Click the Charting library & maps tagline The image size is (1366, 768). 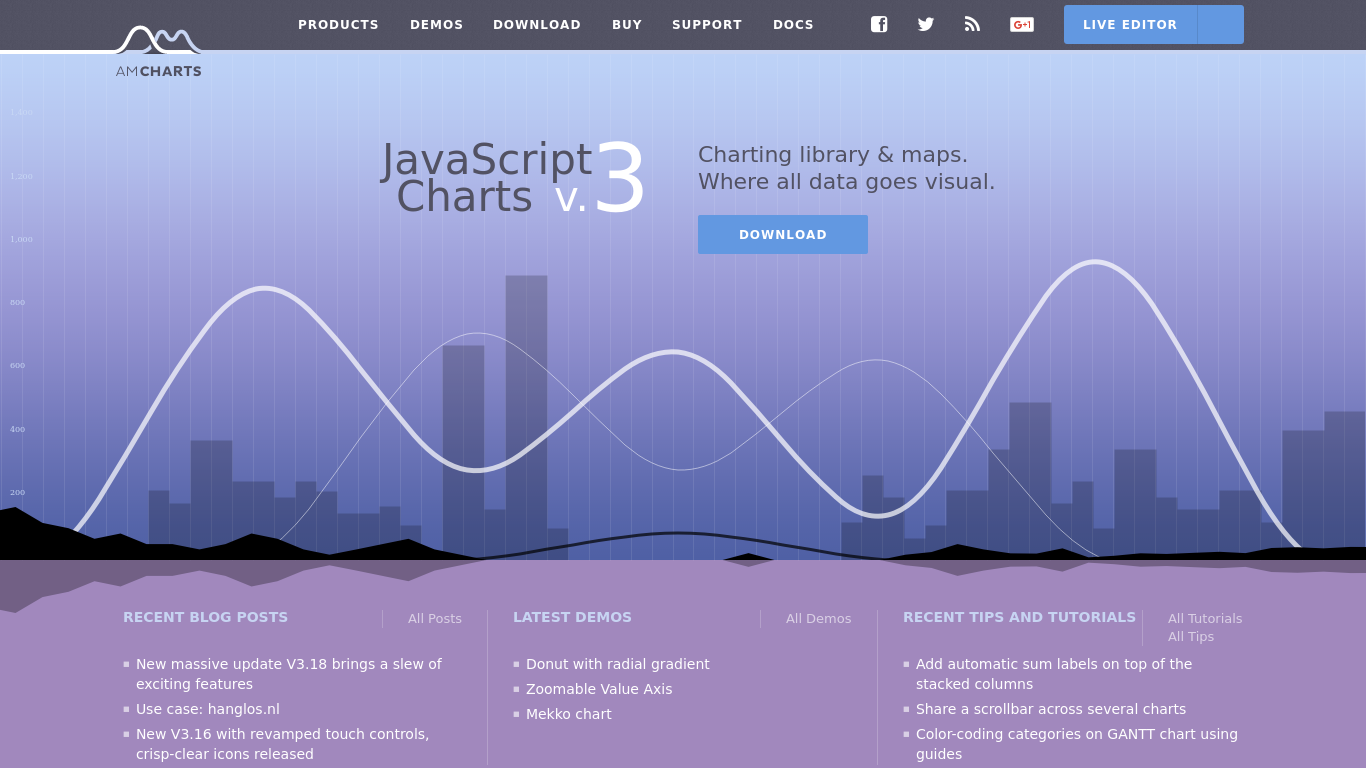pyautogui.click(x=846, y=168)
